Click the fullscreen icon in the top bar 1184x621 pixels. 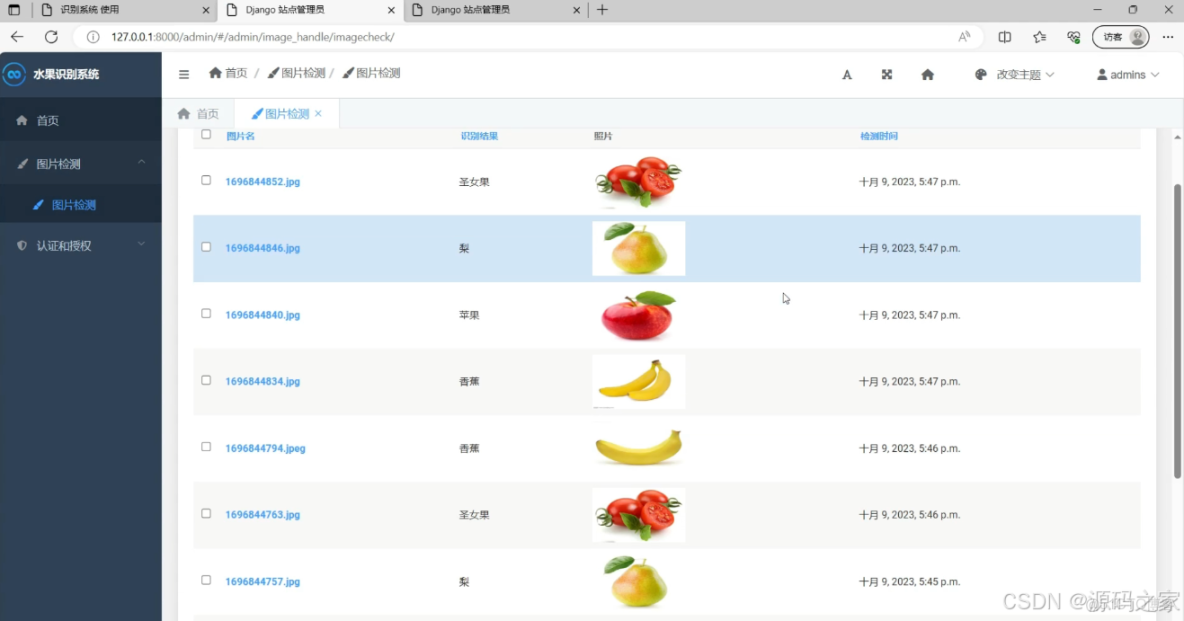[887, 74]
